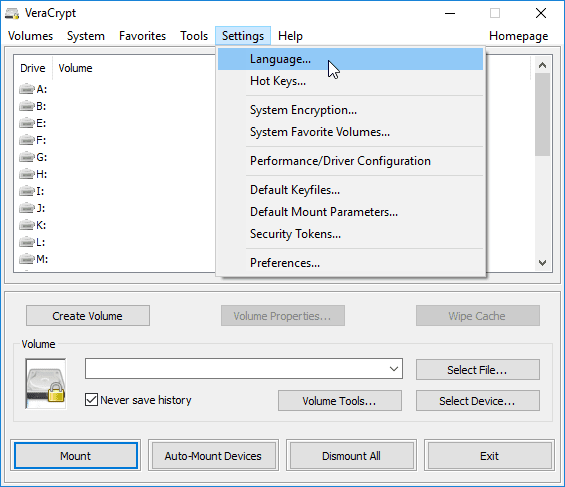Image resolution: width=565 pixels, height=487 pixels.
Task: Open the System menu
Action: 86,36
